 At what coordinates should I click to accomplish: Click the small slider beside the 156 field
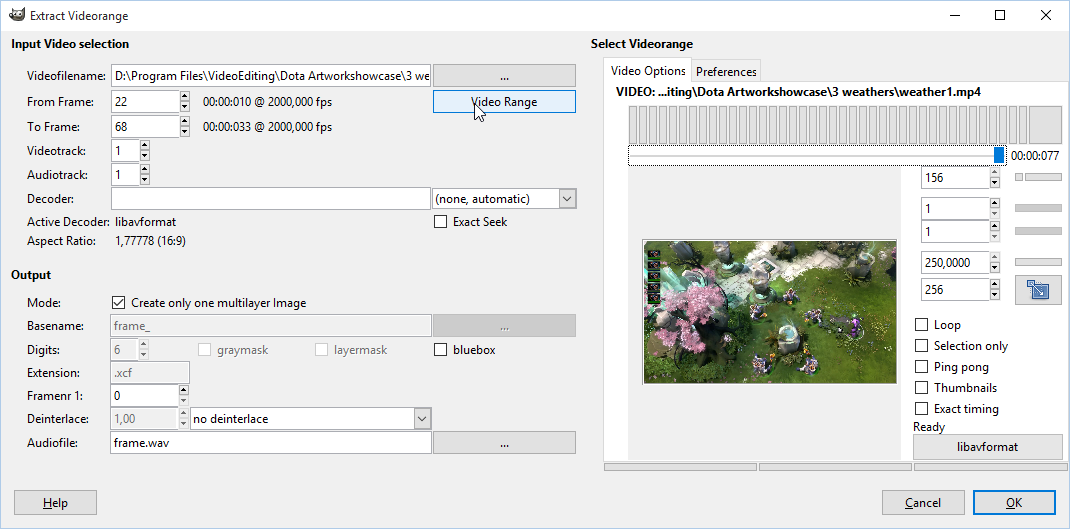(x=1039, y=177)
